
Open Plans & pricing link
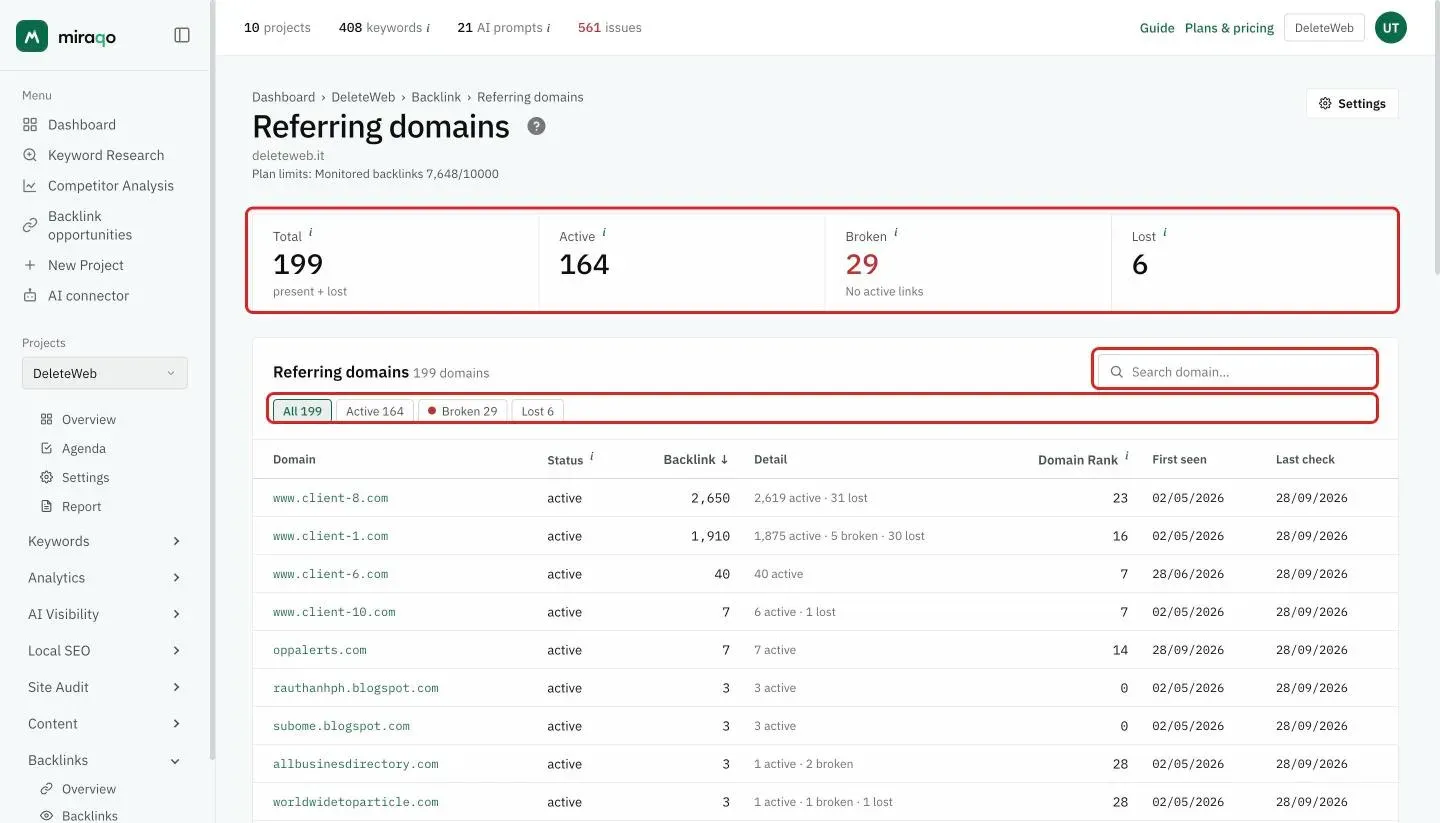tap(1229, 28)
